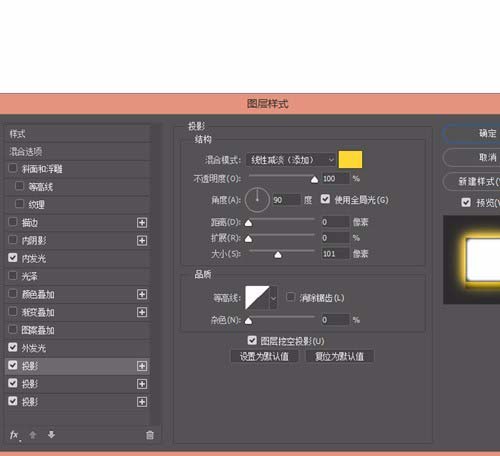
Task: Click the fx add-effect icon at the list bottom
Action: (14, 435)
